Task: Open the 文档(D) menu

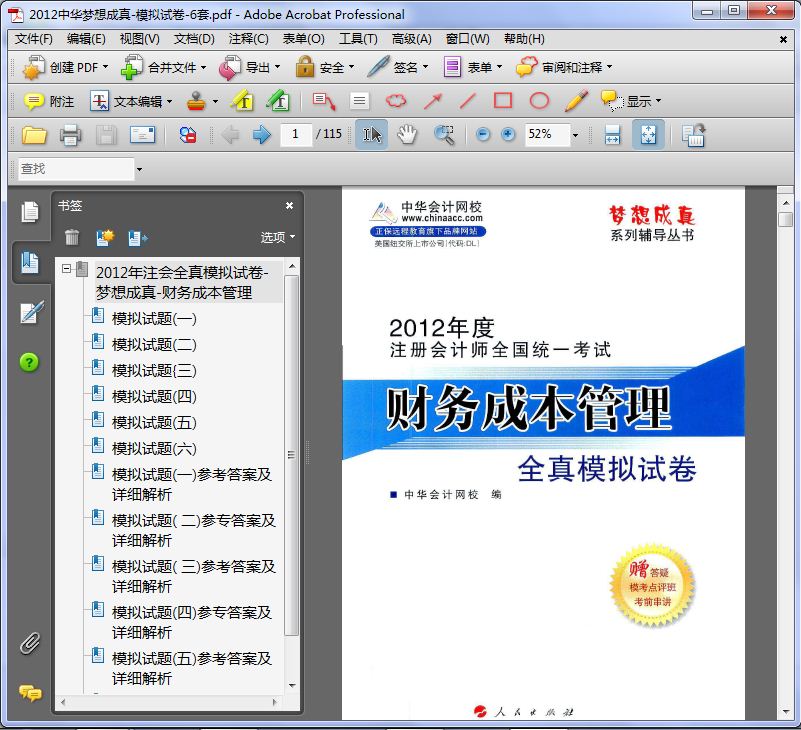Action: (194, 39)
